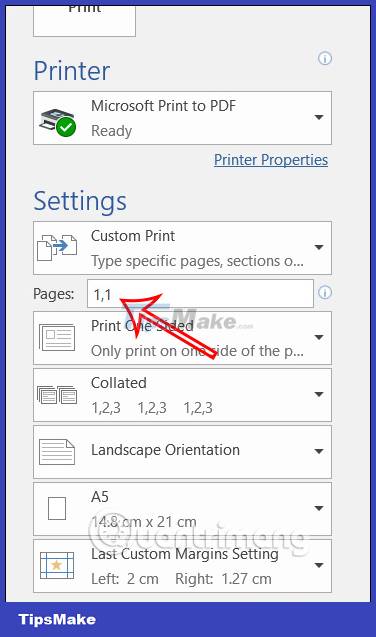Click the A5 paper size label
376x637 pixels.
[100, 496]
